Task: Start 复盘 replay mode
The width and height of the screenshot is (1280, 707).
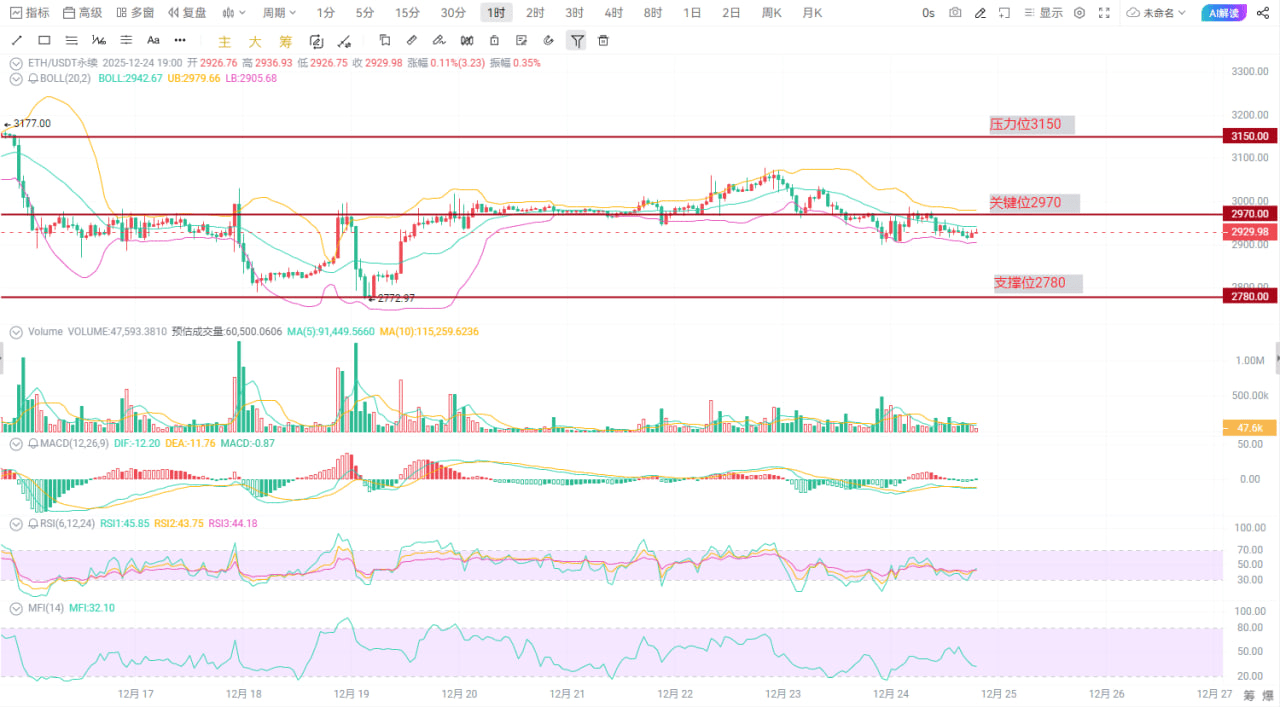Action: (x=187, y=13)
